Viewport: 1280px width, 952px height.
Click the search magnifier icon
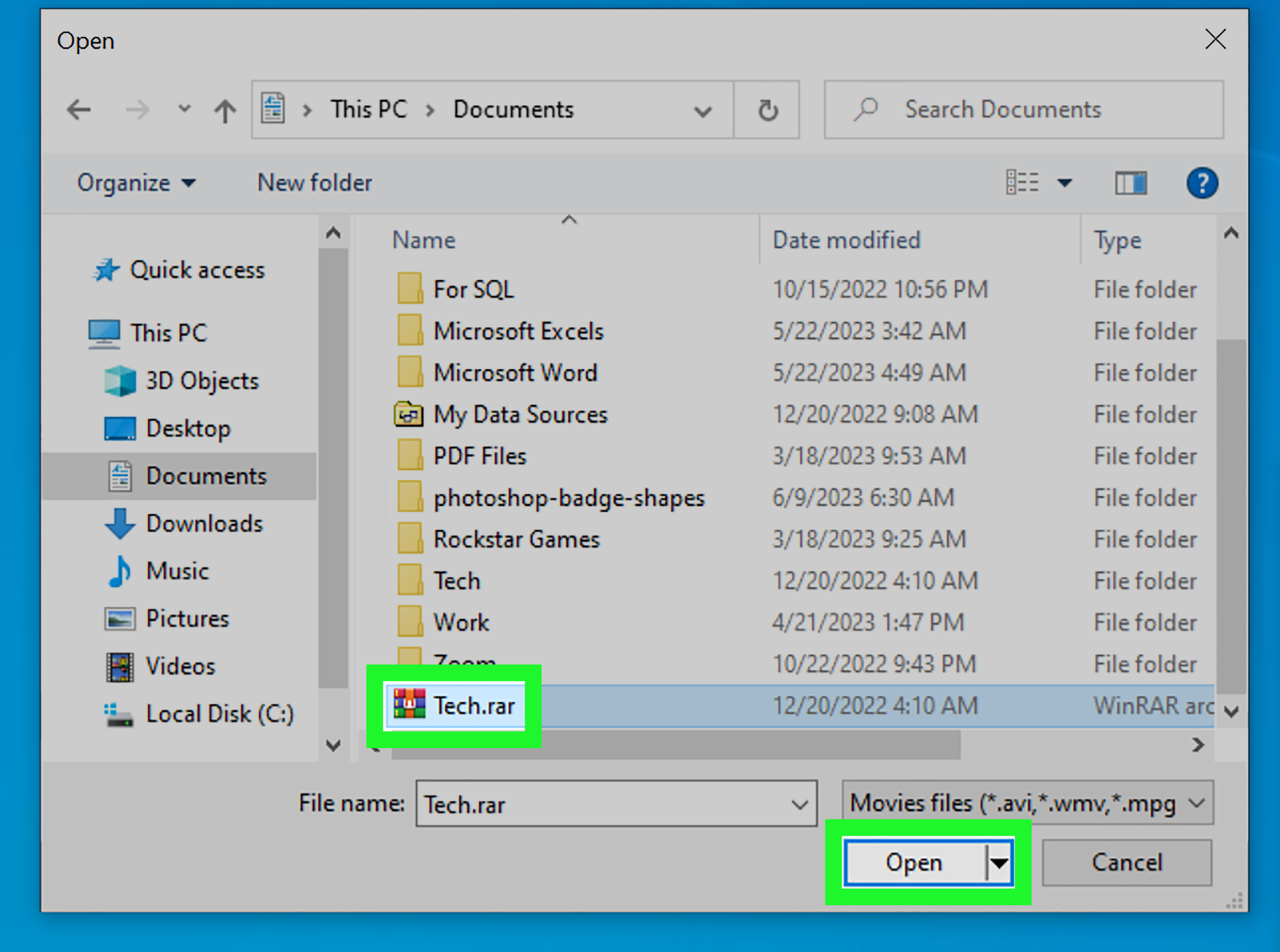[866, 110]
